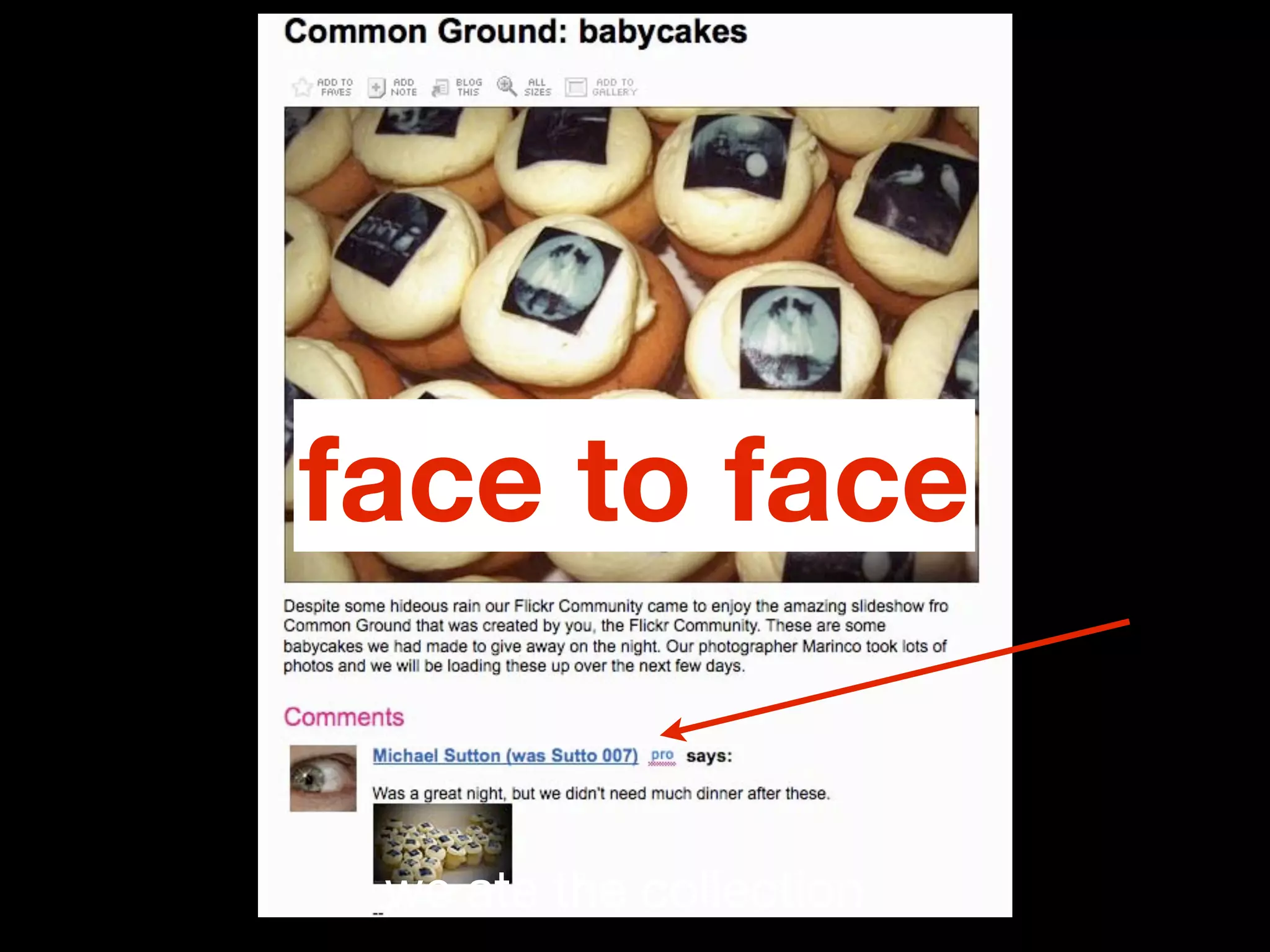Open All Sizes magnifier icon
The image size is (1270, 952).
(507, 87)
